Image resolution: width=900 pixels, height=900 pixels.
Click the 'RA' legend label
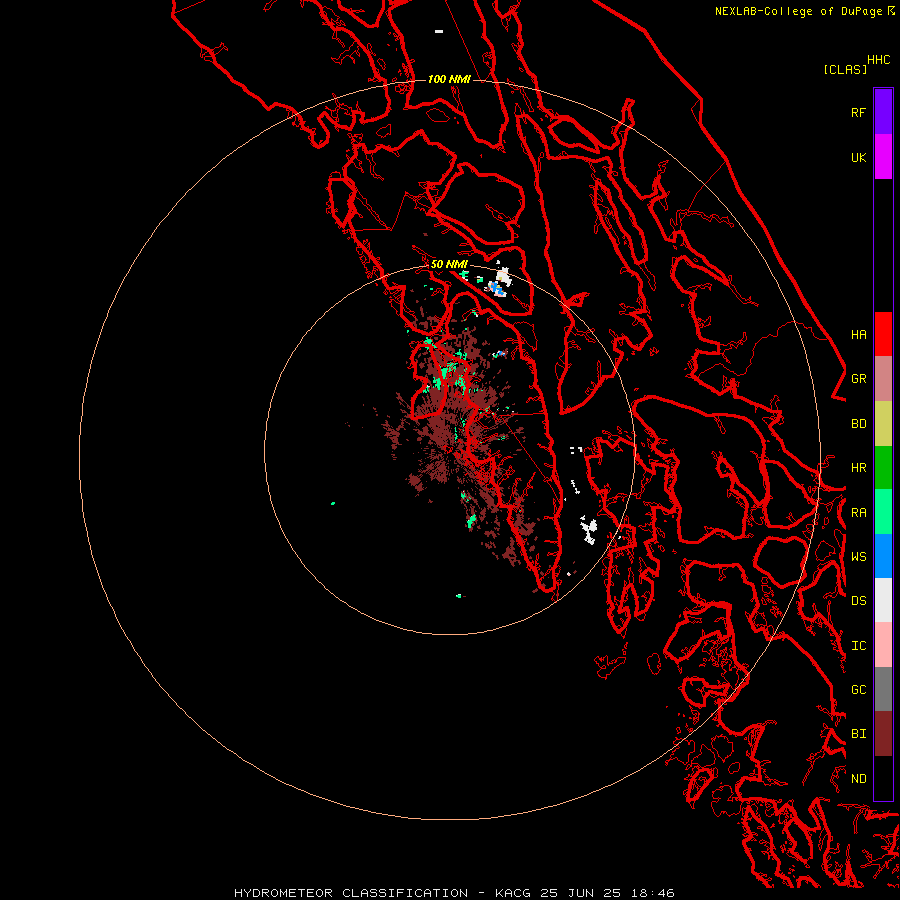858,513
